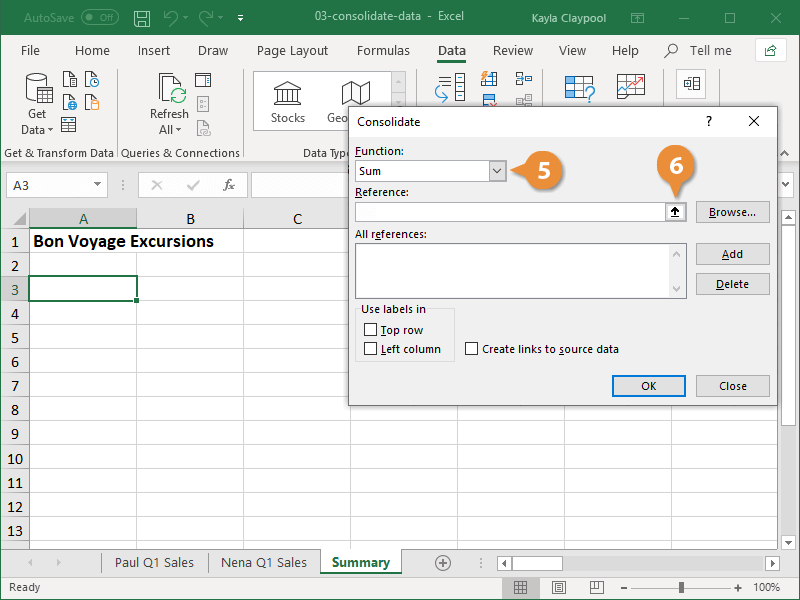The height and width of the screenshot is (600, 800).
Task: Click the Flash Fill icon
Action: (487, 77)
